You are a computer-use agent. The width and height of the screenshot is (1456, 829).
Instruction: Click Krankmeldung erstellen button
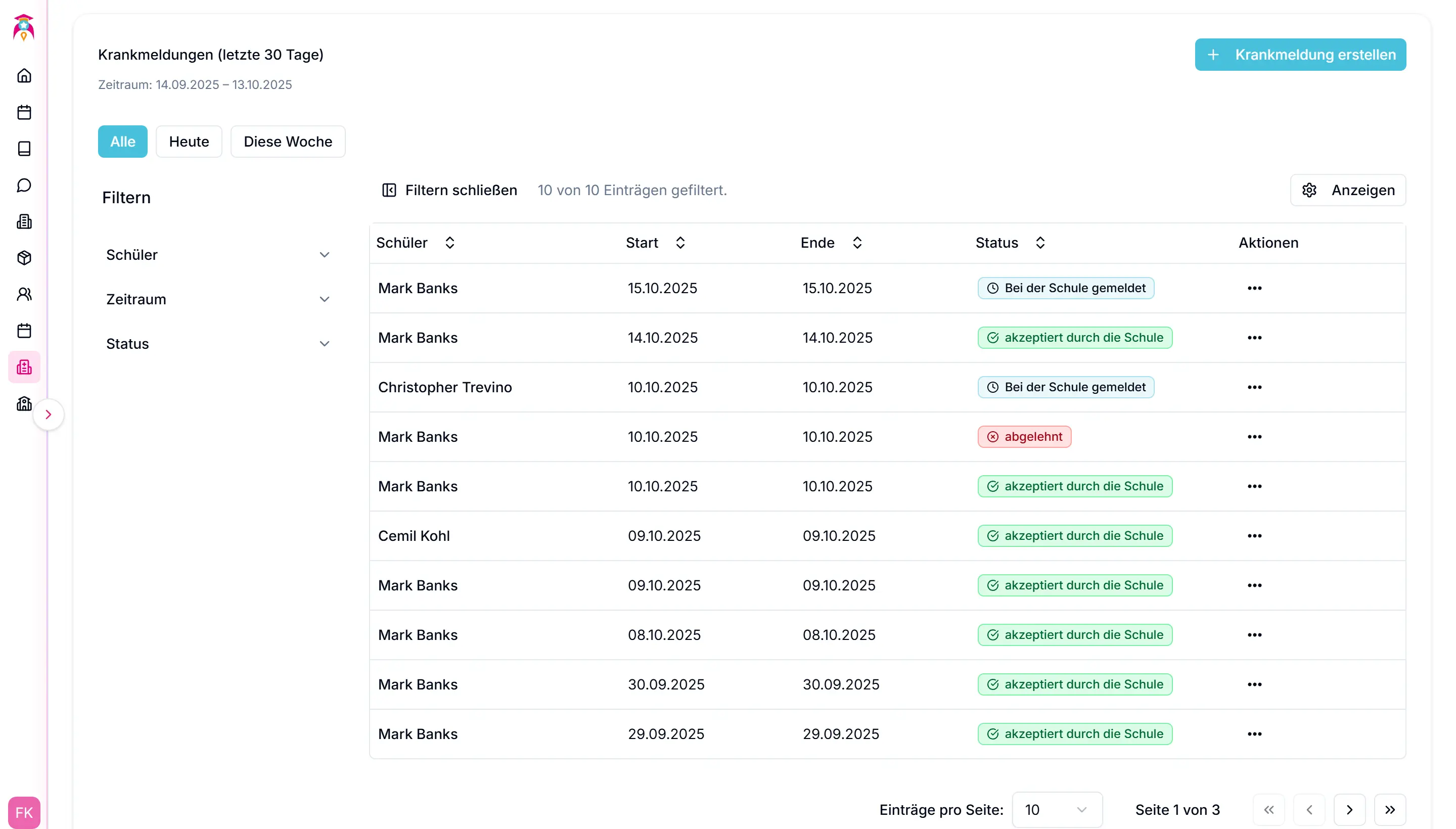1300,55
